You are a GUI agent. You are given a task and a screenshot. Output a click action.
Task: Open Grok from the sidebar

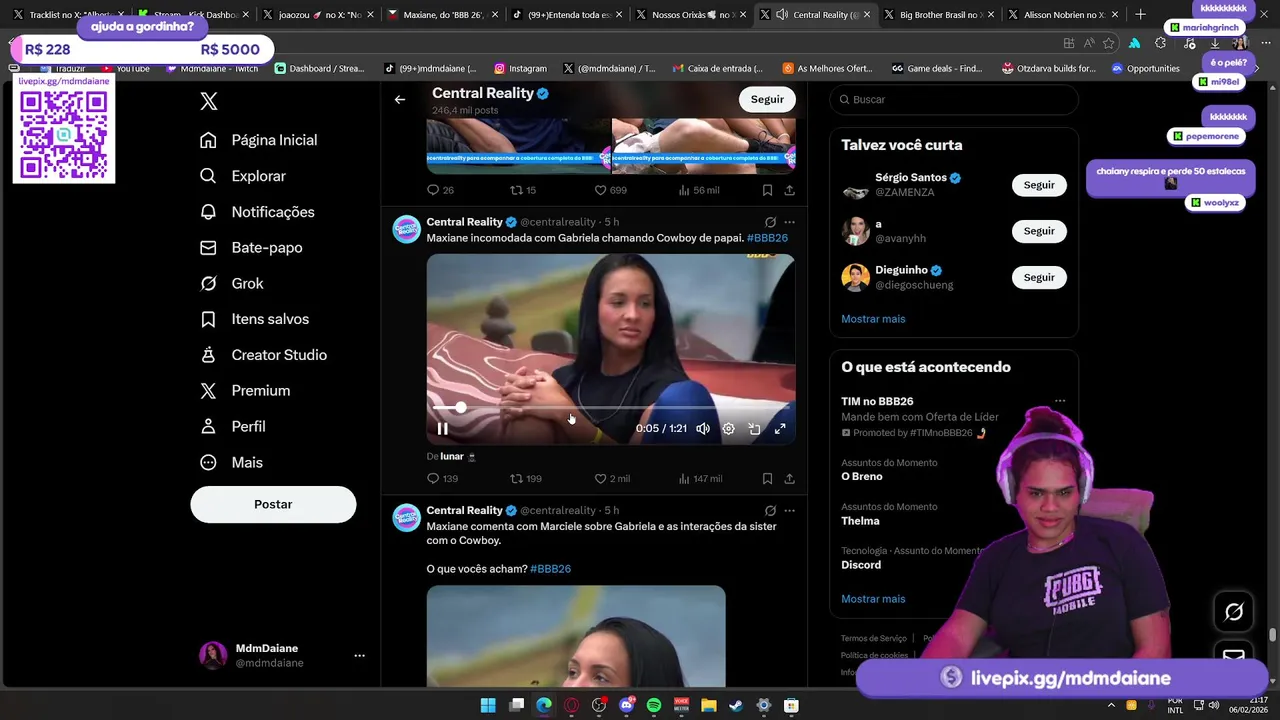click(231, 284)
